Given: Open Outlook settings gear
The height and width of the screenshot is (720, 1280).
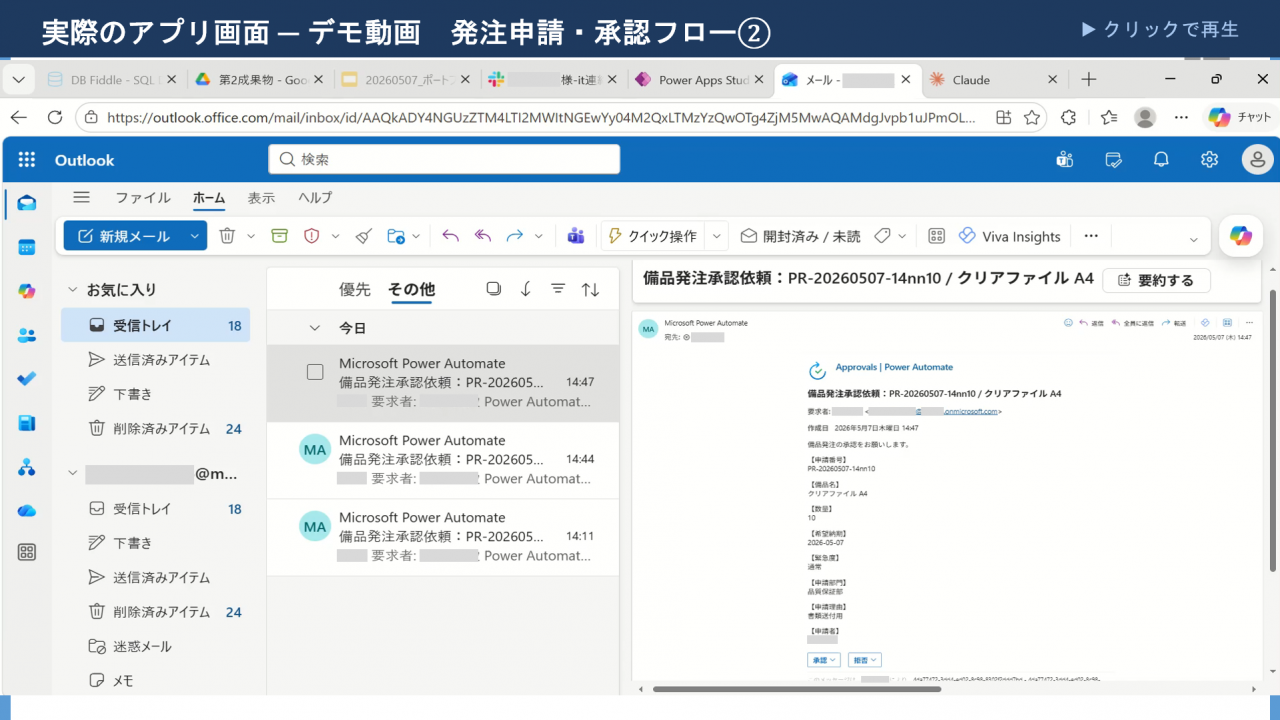Looking at the screenshot, I should [x=1209, y=160].
